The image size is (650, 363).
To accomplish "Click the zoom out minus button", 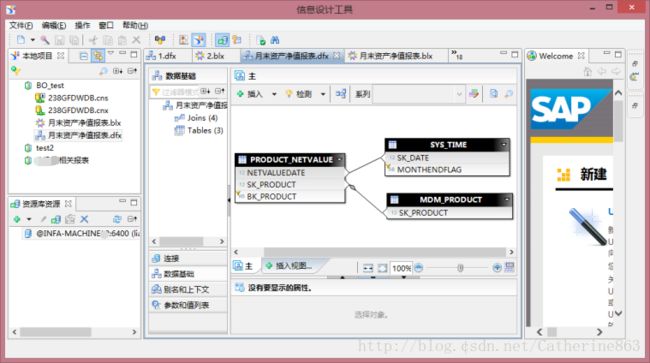I will (x=419, y=268).
